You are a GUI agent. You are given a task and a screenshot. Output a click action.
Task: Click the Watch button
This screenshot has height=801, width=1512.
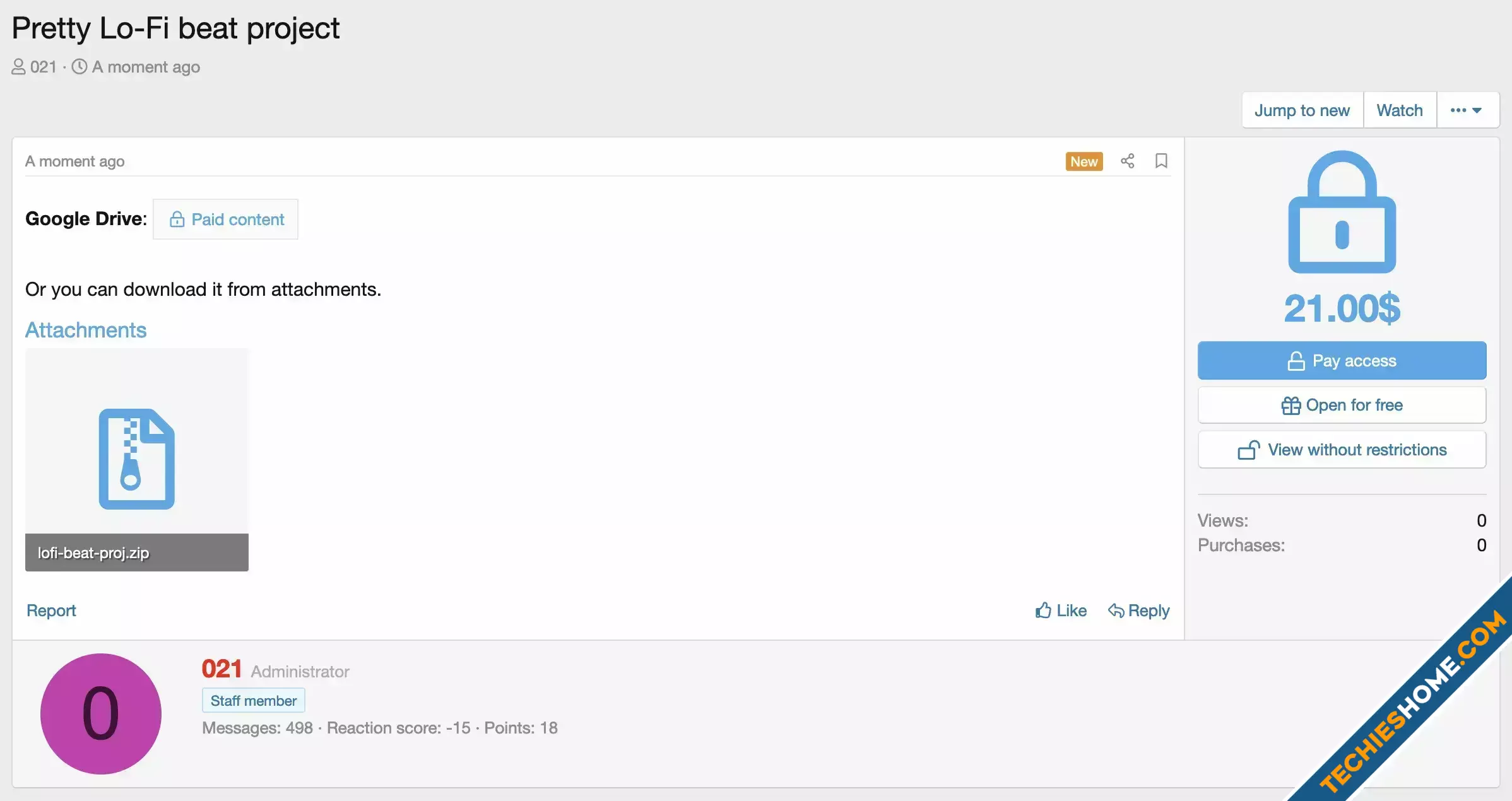[1400, 110]
